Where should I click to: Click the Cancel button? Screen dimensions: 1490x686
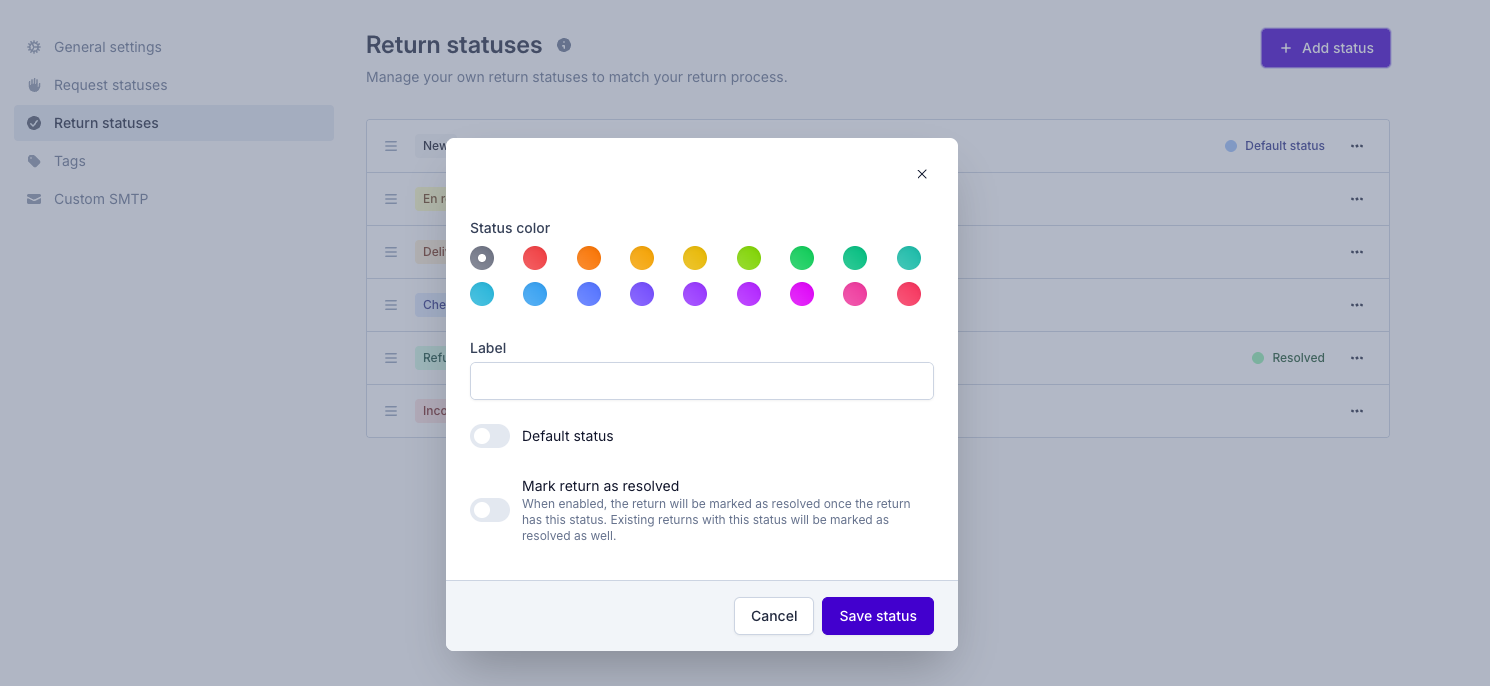(773, 616)
